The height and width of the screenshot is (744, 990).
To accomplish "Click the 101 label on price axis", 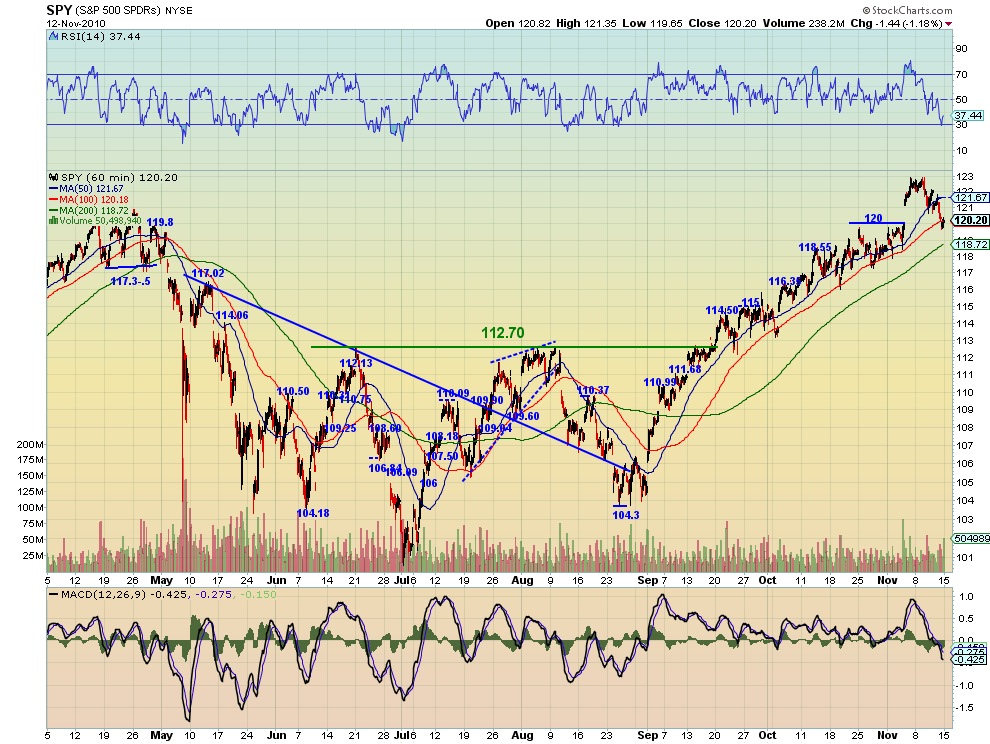I will coord(965,558).
